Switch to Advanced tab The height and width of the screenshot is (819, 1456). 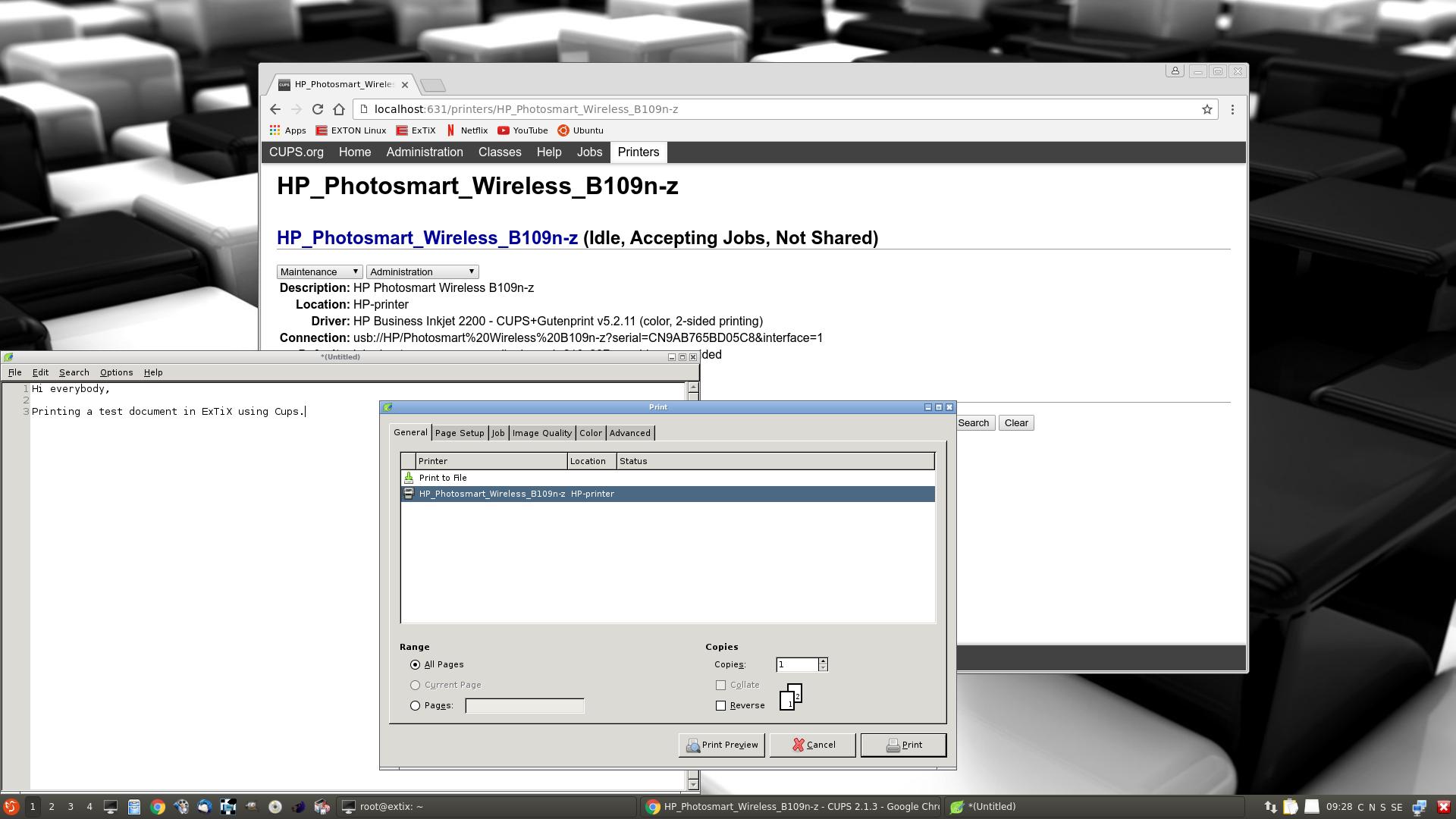pyautogui.click(x=630, y=433)
